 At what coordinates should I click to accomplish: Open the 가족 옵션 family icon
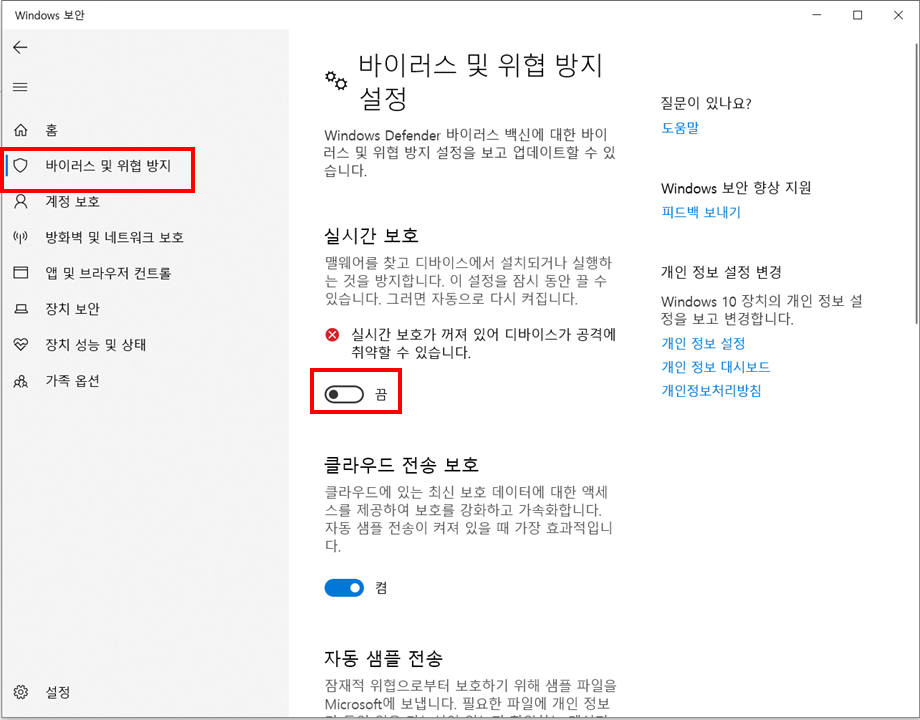[x=21, y=381]
